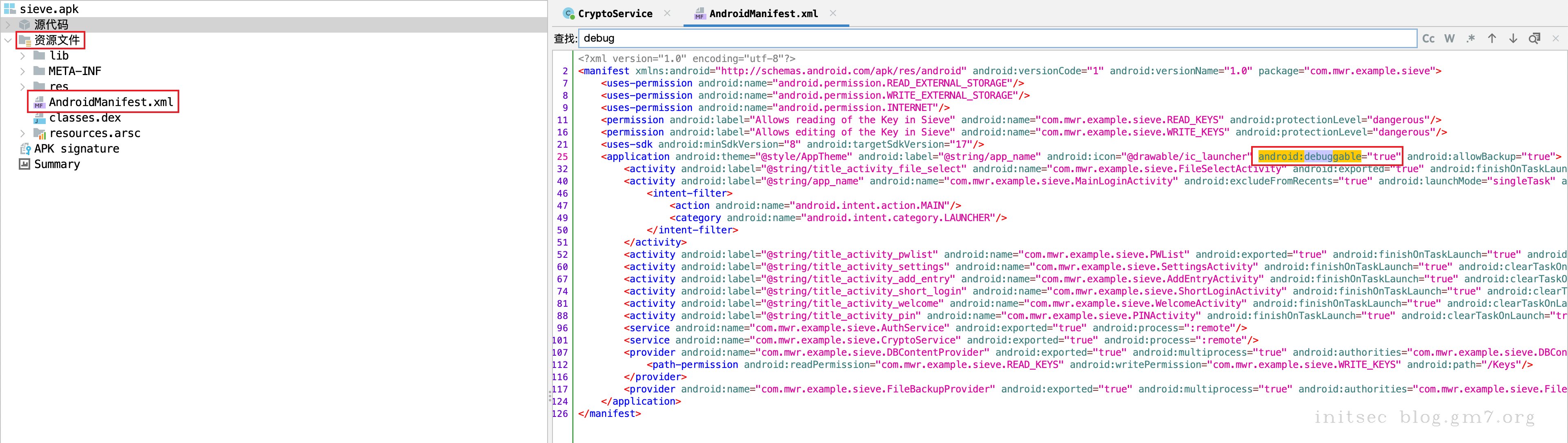
Task: Open the Summary item
Action: click(x=57, y=164)
